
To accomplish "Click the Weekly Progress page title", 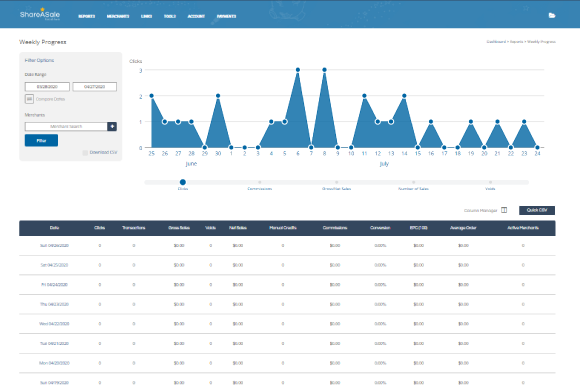I will pyautogui.click(x=43, y=42).
